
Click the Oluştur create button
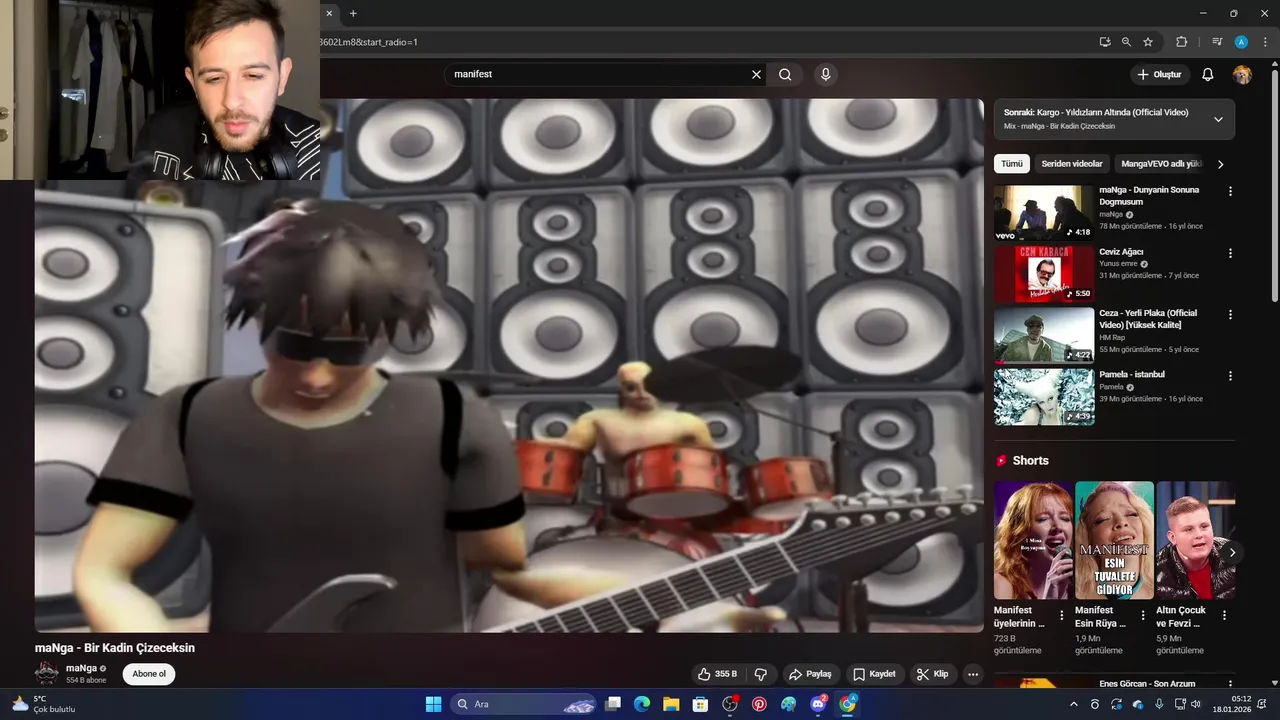[x=1160, y=74]
